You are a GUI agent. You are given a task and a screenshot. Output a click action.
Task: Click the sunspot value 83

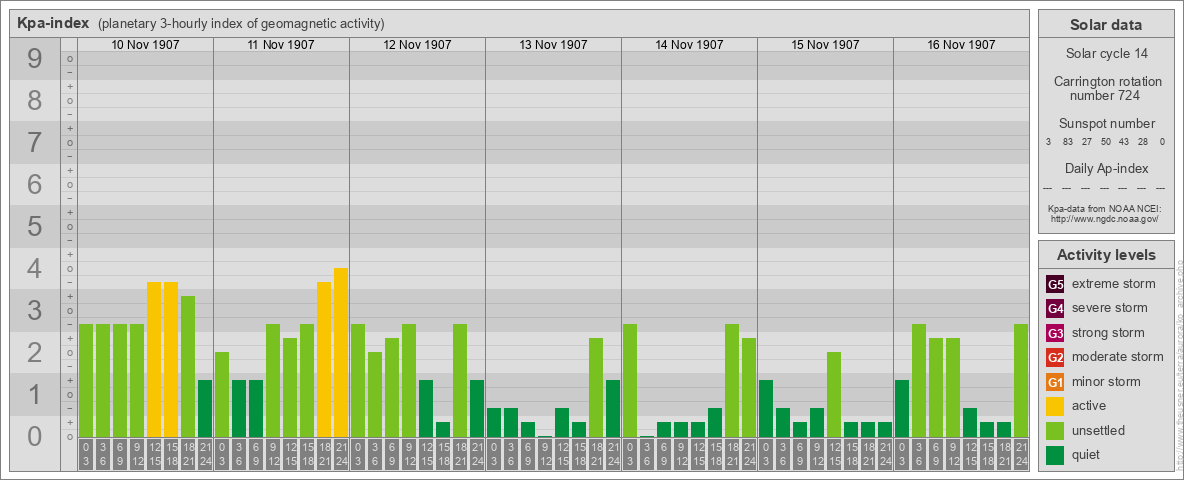(1068, 142)
